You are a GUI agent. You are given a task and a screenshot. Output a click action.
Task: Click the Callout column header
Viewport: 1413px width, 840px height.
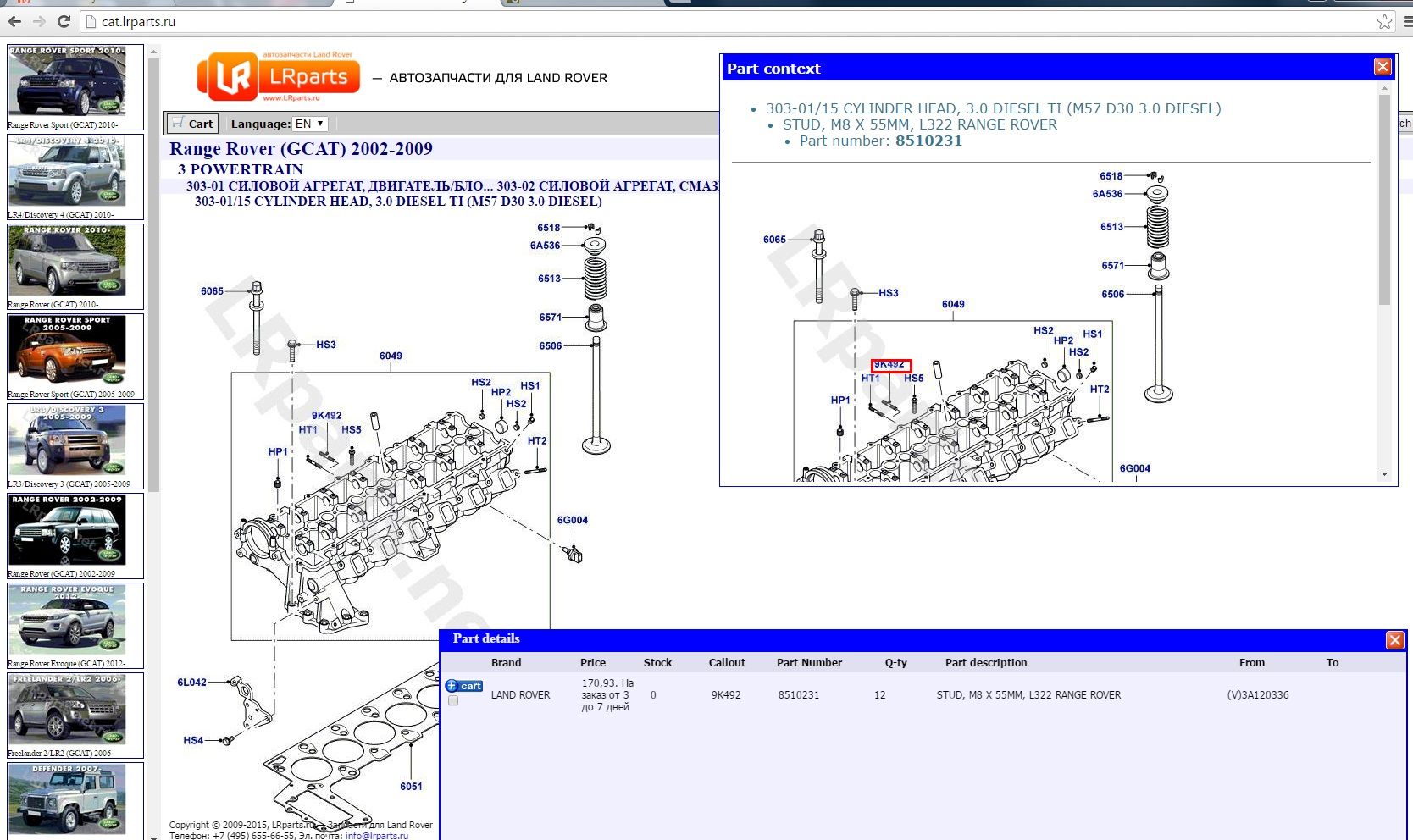tap(727, 662)
